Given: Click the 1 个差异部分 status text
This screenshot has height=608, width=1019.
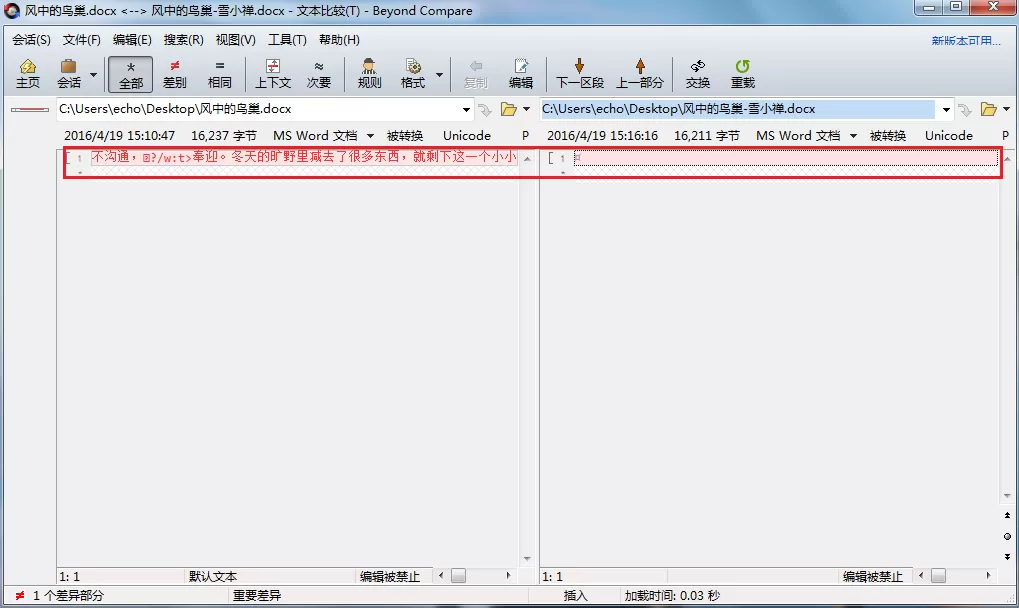Looking at the screenshot, I should coord(68,595).
